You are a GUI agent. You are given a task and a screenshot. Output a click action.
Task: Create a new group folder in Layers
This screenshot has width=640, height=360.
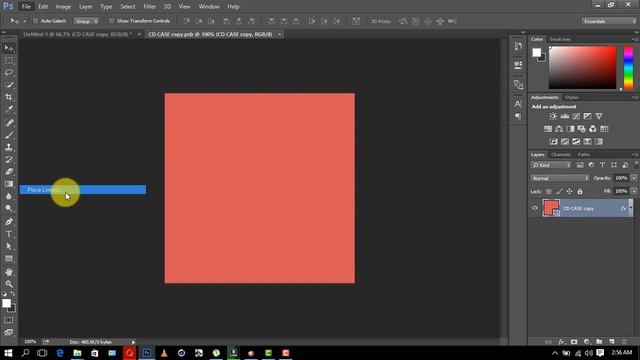tap(599, 342)
